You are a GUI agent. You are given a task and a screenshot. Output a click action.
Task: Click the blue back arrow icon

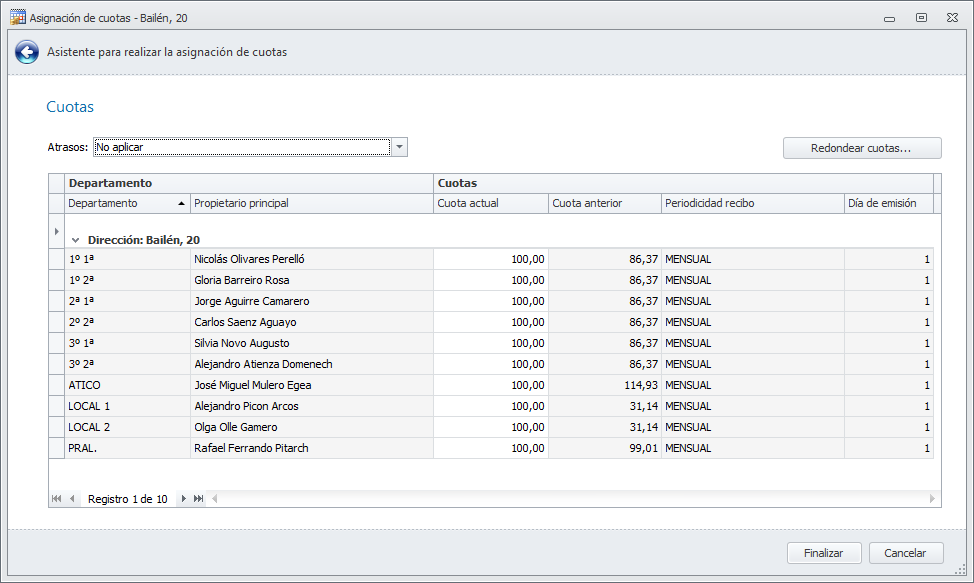(27, 52)
